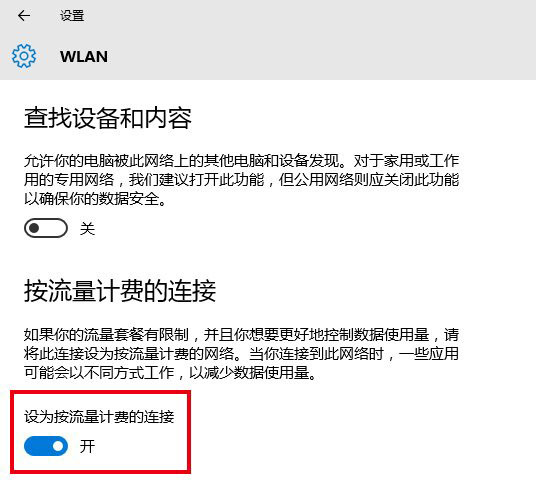
Task: Click the 开 status label
Action: 87,446
